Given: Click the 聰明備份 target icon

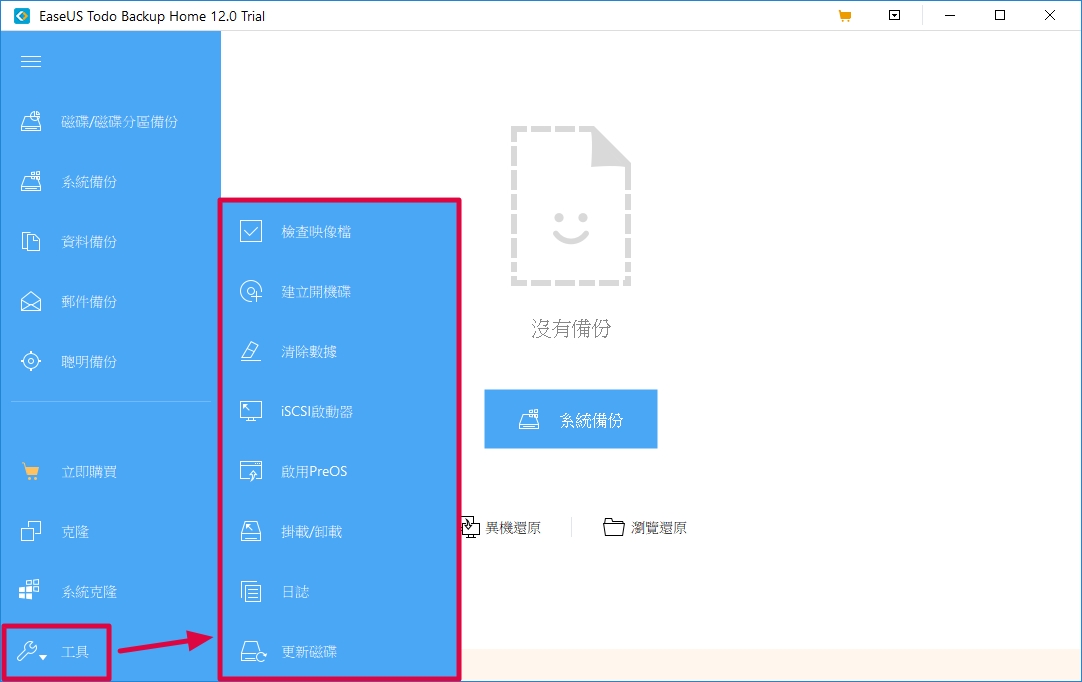Looking at the screenshot, I should click(31, 361).
